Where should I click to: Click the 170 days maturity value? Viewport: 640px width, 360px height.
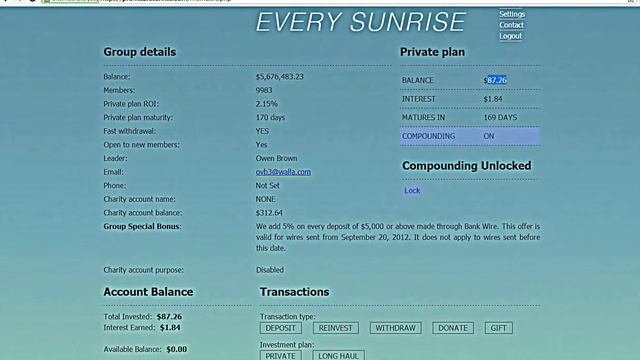(270, 118)
